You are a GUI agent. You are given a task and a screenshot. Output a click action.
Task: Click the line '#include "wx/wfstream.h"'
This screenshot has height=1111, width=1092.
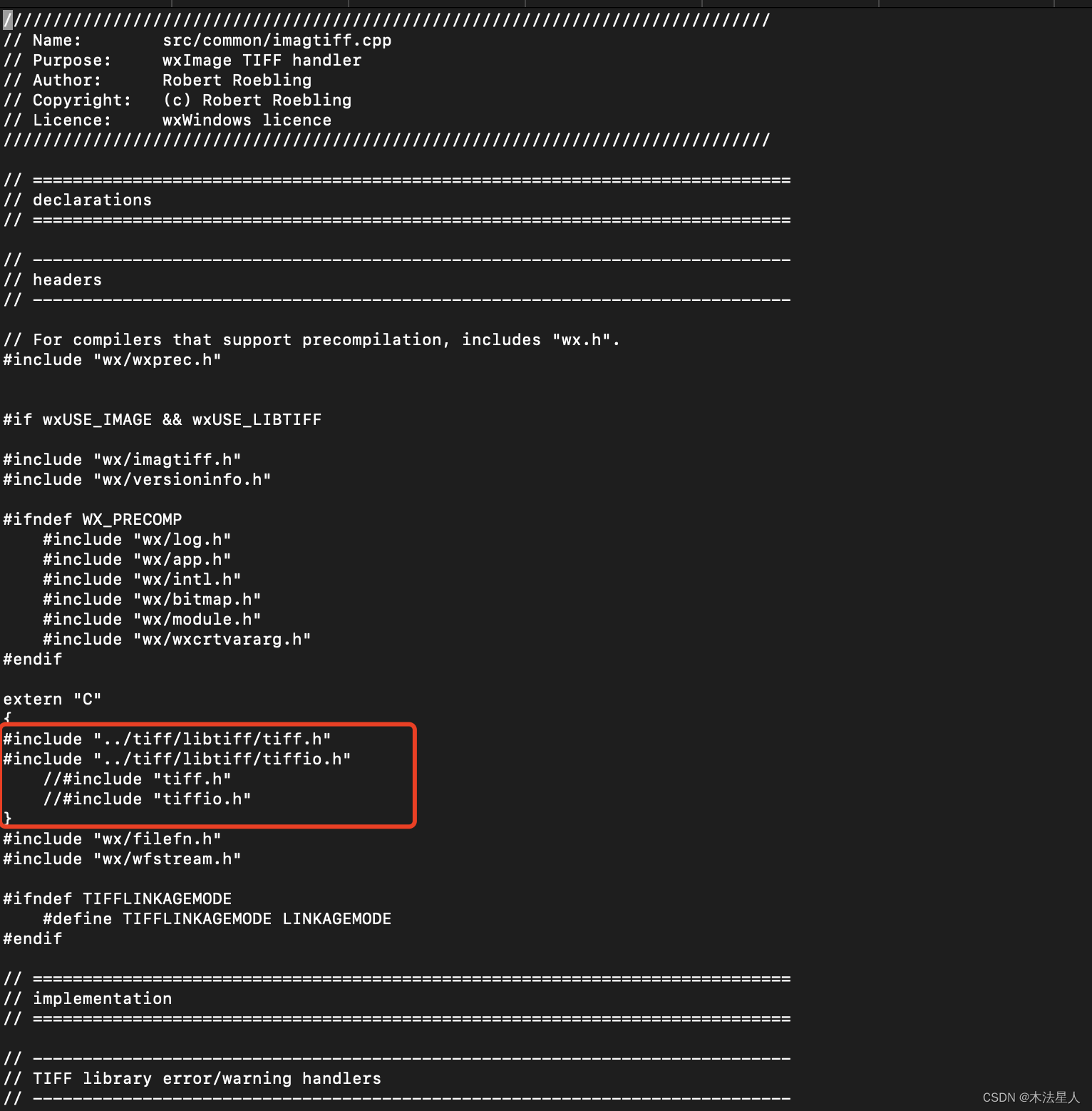(122, 859)
